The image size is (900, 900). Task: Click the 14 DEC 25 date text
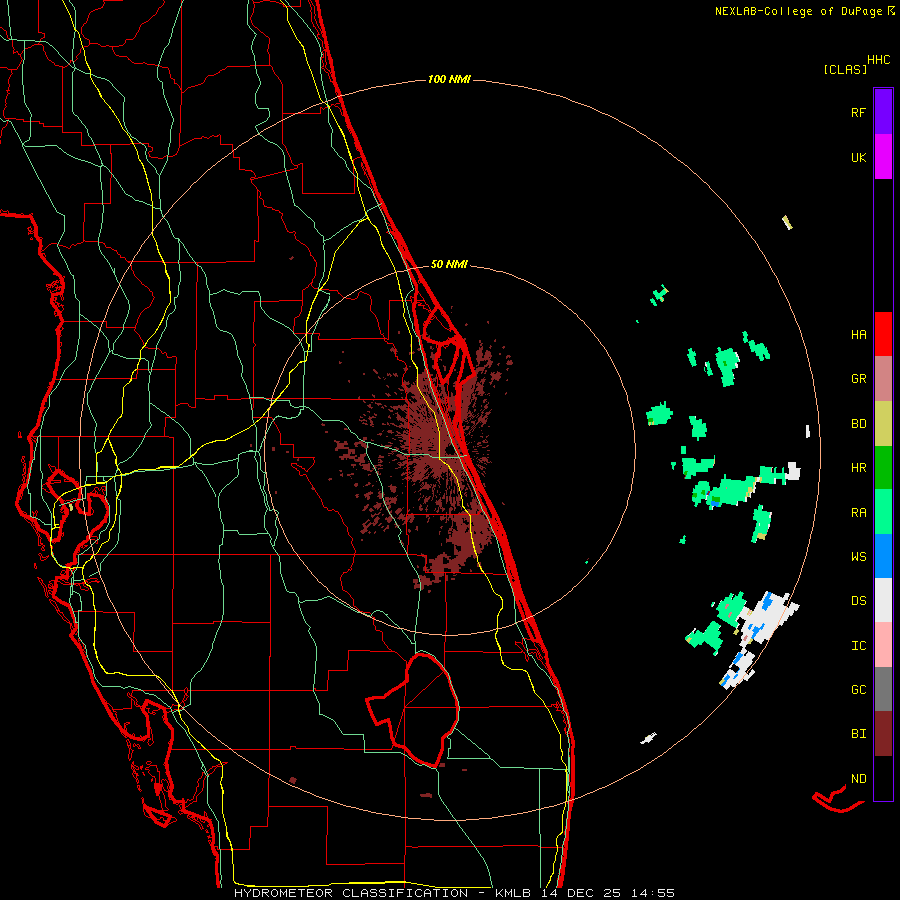click(583, 893)
